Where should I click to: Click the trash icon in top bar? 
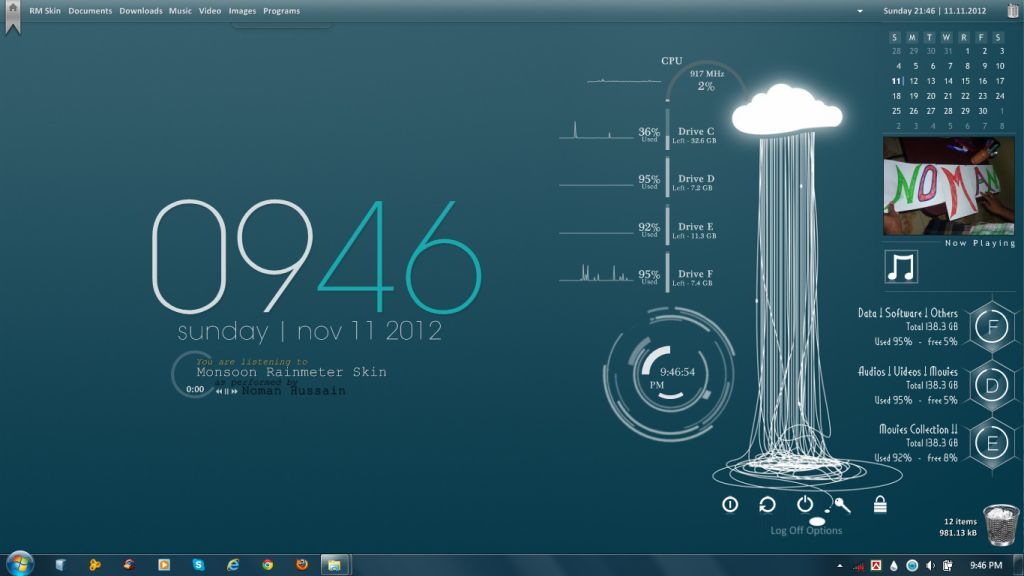1012,10
